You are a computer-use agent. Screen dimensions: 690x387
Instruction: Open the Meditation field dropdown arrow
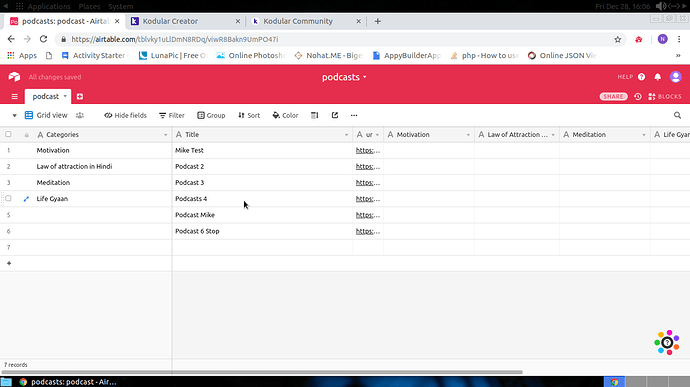(x=644, y=135)
